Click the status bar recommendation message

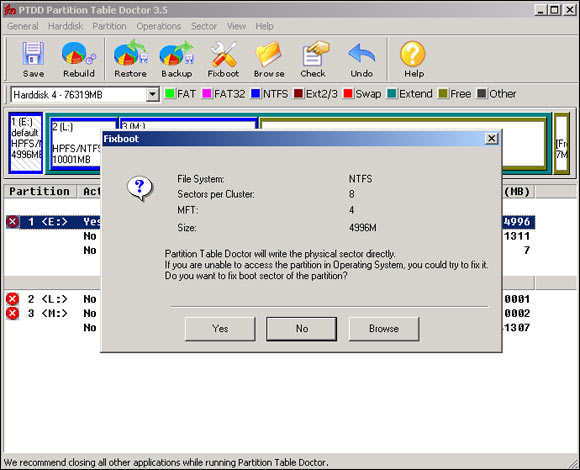coord(166,463)
